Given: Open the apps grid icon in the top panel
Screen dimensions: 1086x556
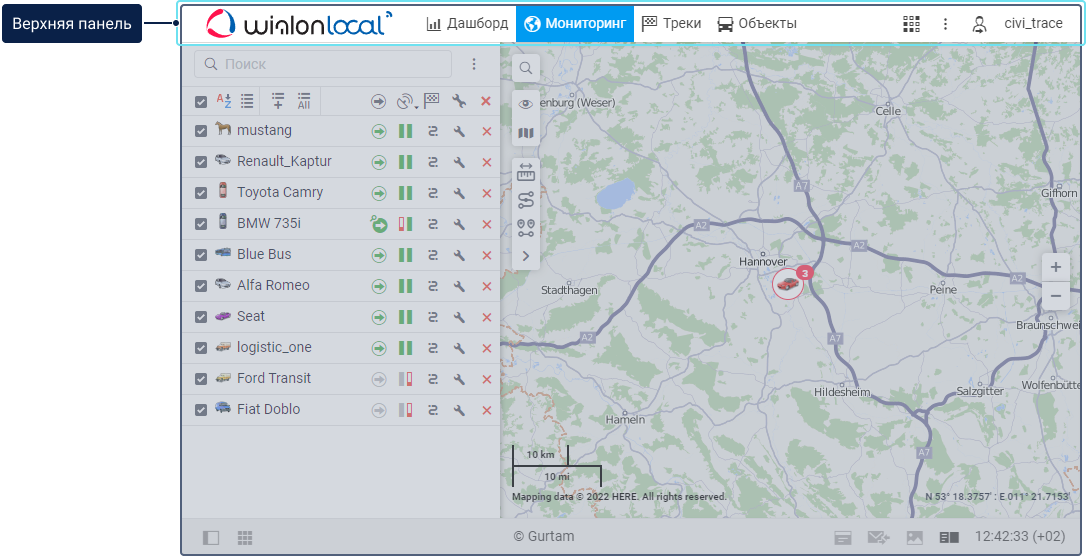Looking at the screenshot, I should click(911, 23).
